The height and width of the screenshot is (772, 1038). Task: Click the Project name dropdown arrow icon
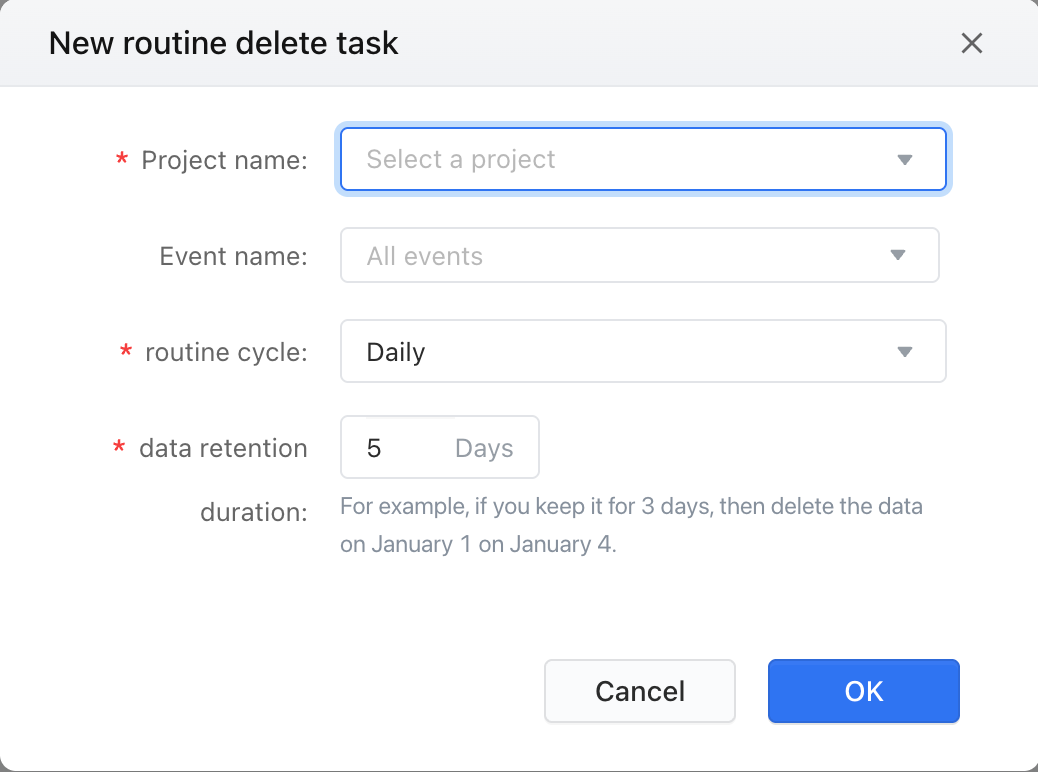point(904,160)
